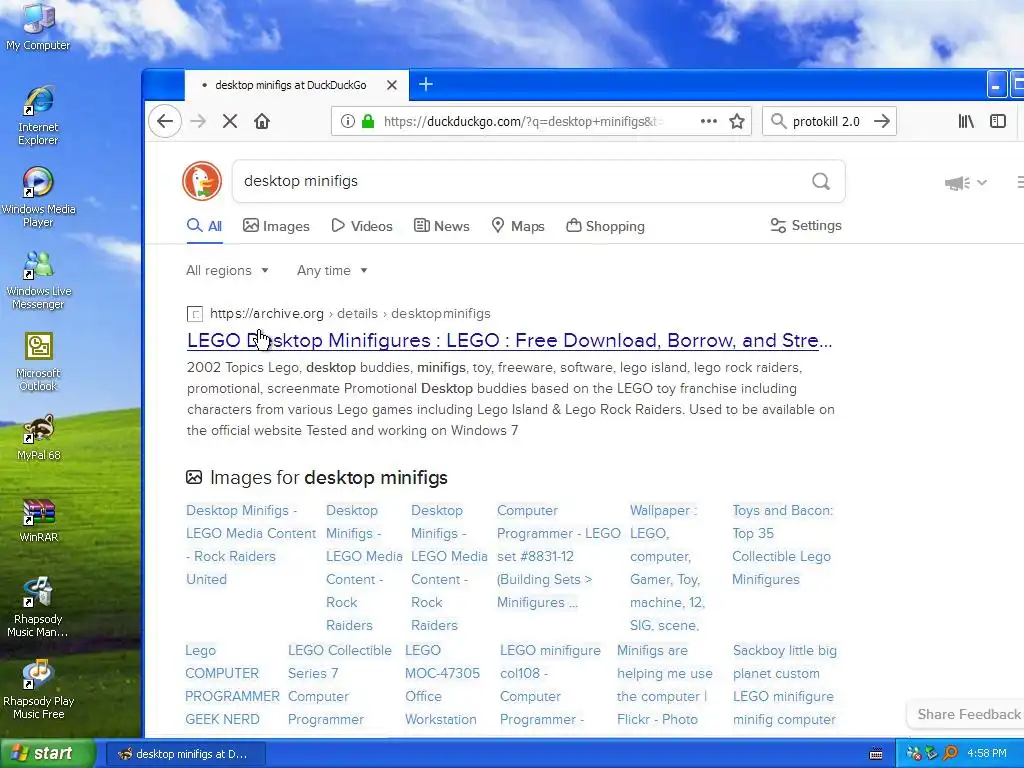This screenshot has width=1024, height=768.
Task: Close the desktop minifigs tab
Action: click(x=392, y=85)
